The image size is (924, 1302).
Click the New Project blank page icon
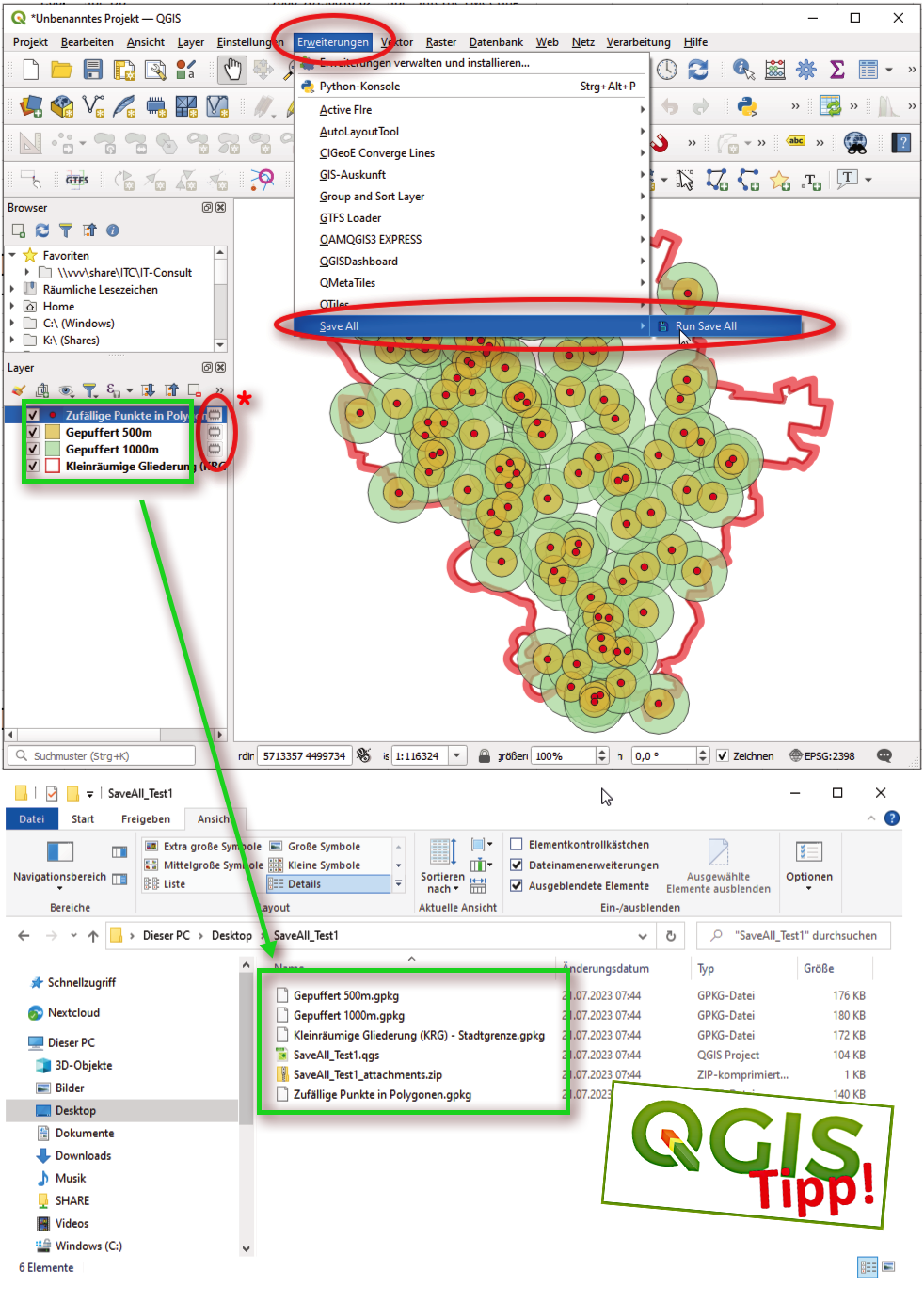click(x=30, y=70)
